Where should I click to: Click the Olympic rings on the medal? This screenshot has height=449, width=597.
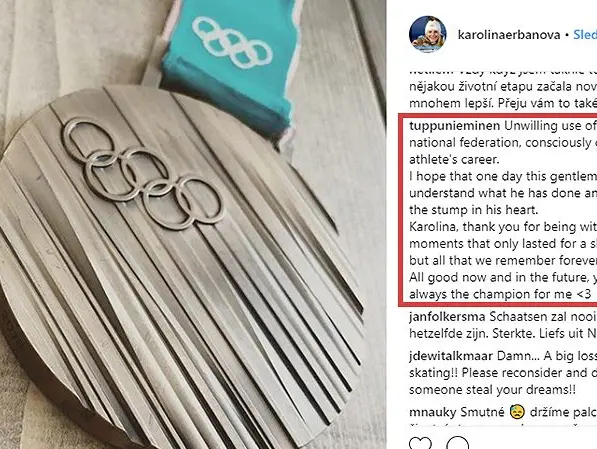(143, 174)
